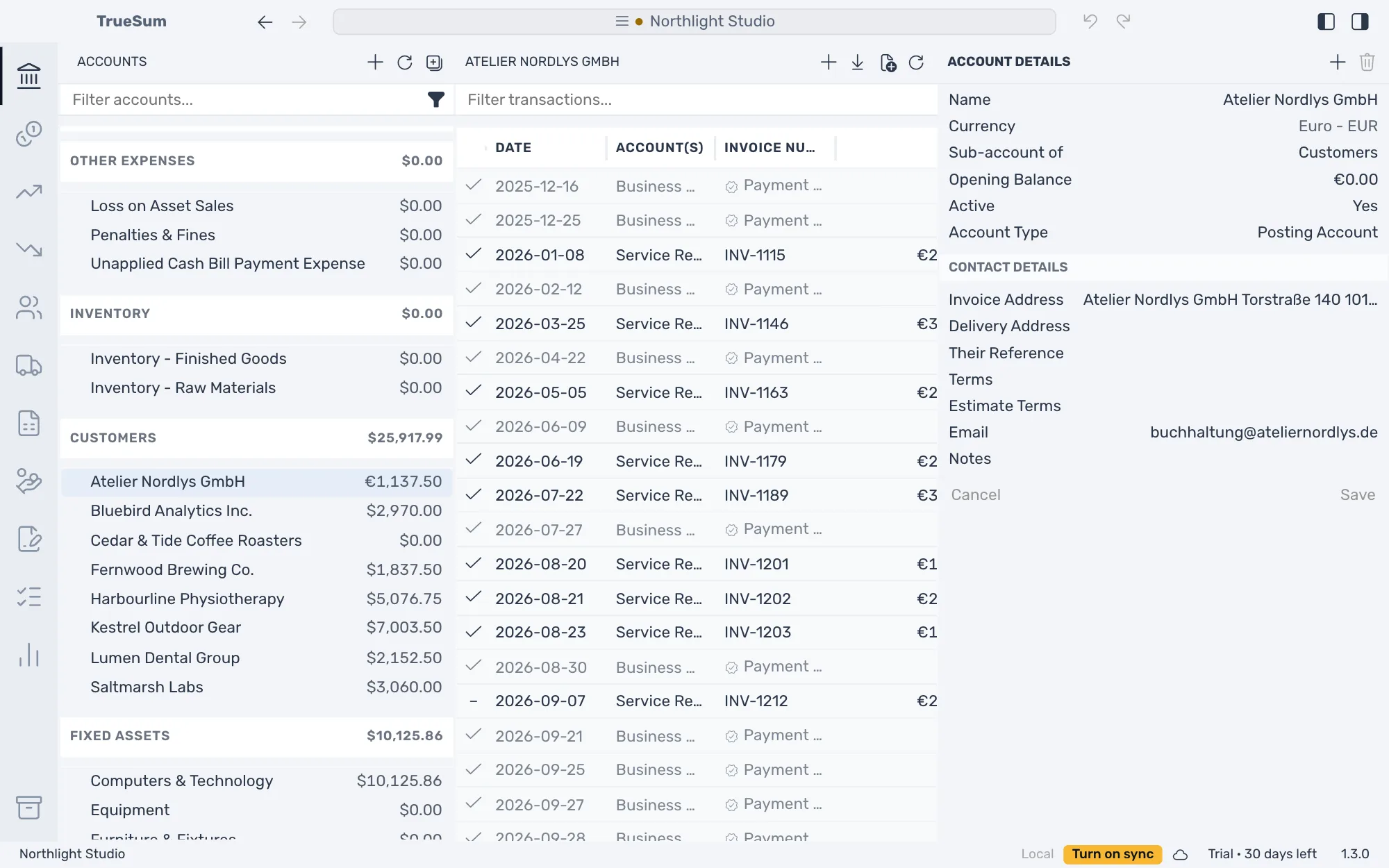
Task: Toggle reconciled check for 2026-03-25 transaction
Action: click(x=474, y=323)
